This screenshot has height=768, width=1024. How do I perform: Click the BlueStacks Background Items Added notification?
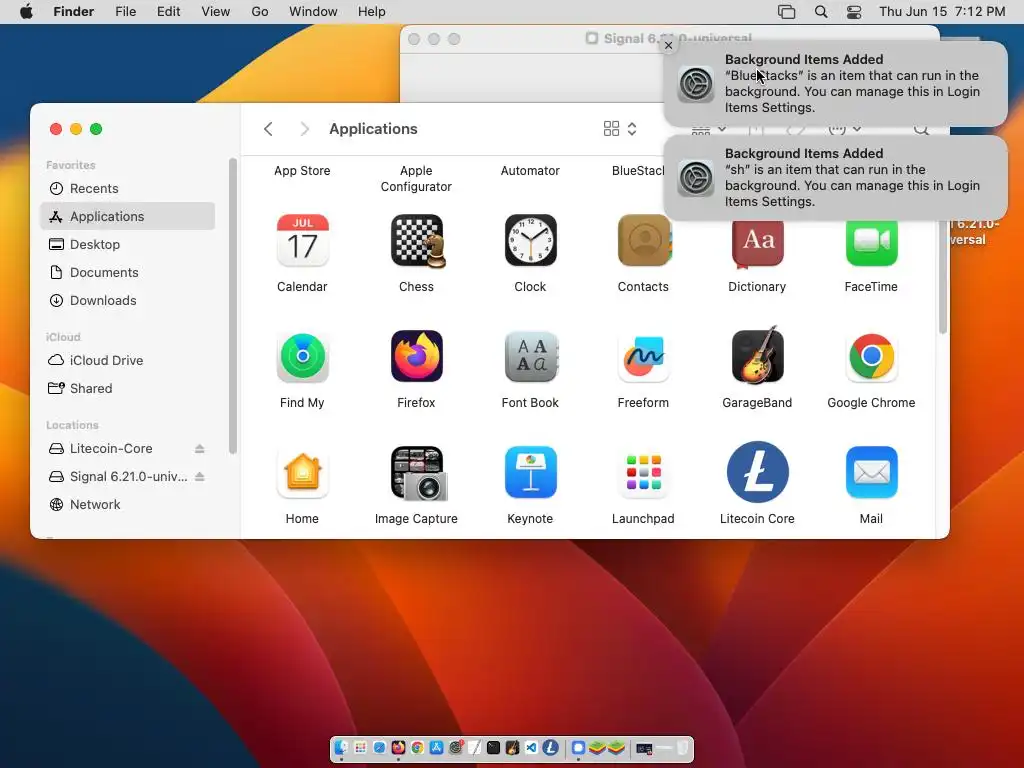point(836,84)
